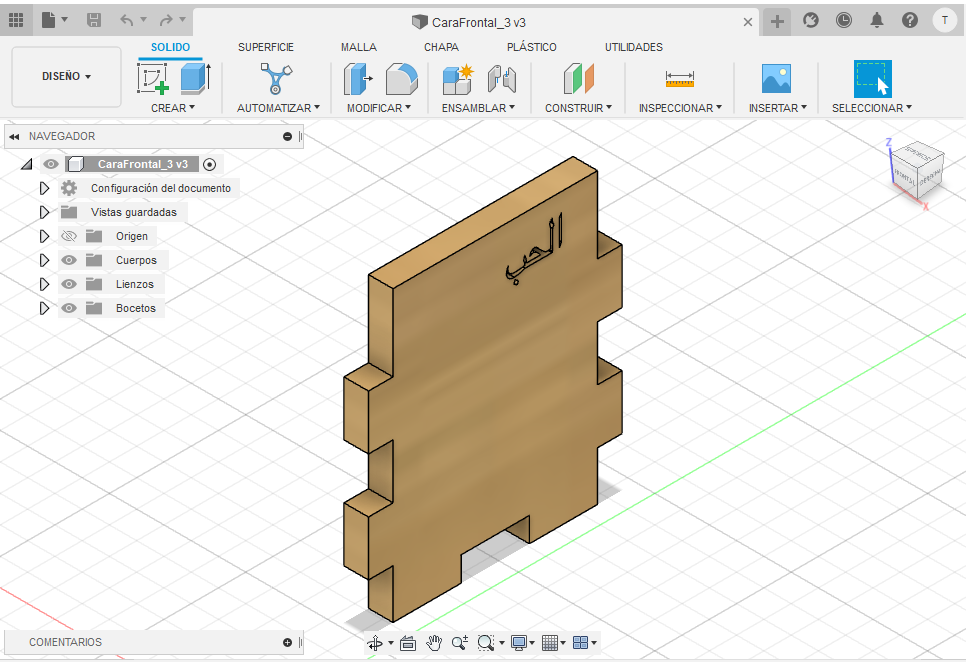Switch to the CHAPA tab

coord(441,47)
